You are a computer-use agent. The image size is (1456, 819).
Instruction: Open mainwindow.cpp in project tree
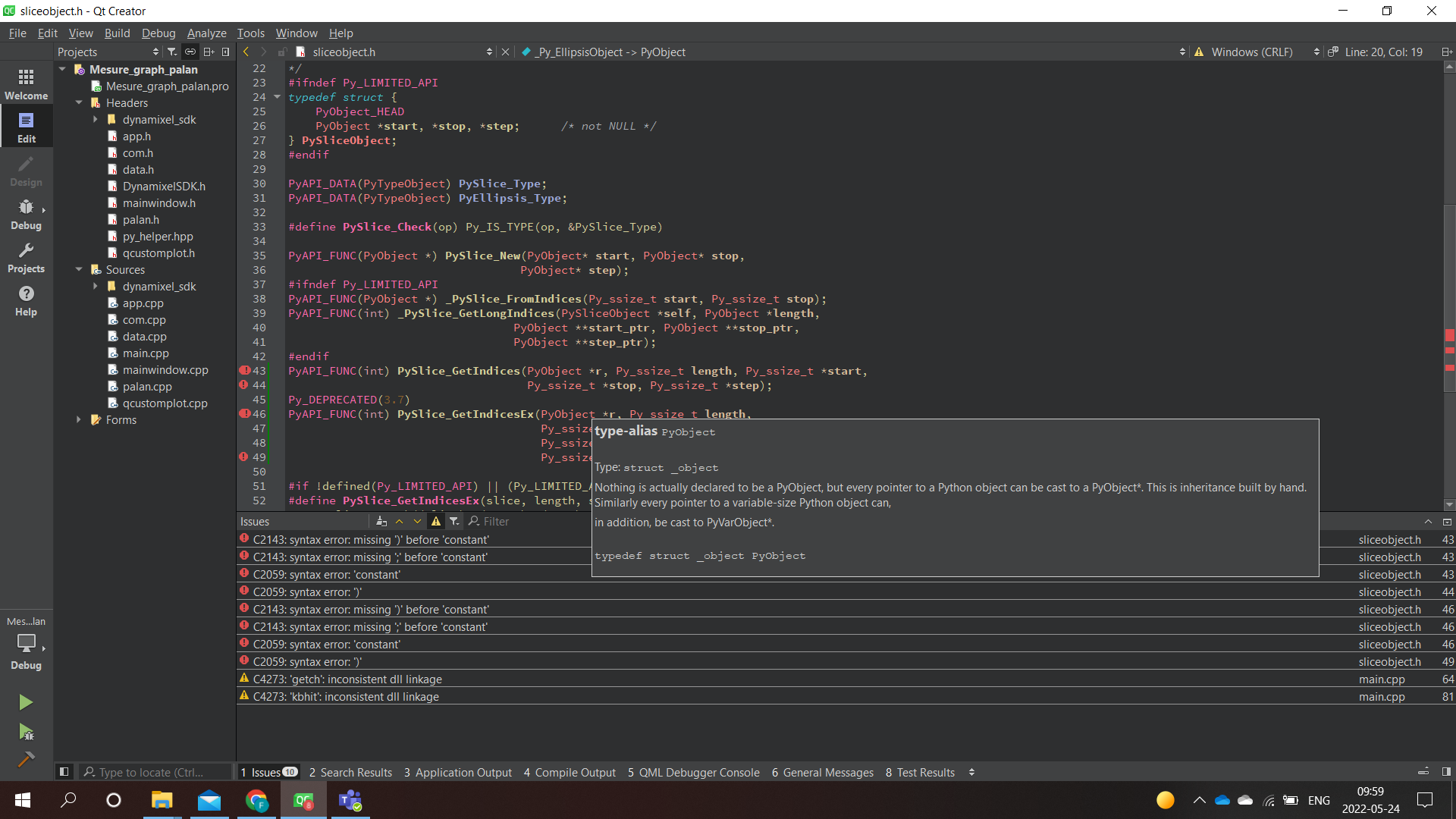[x=165, y=369]
